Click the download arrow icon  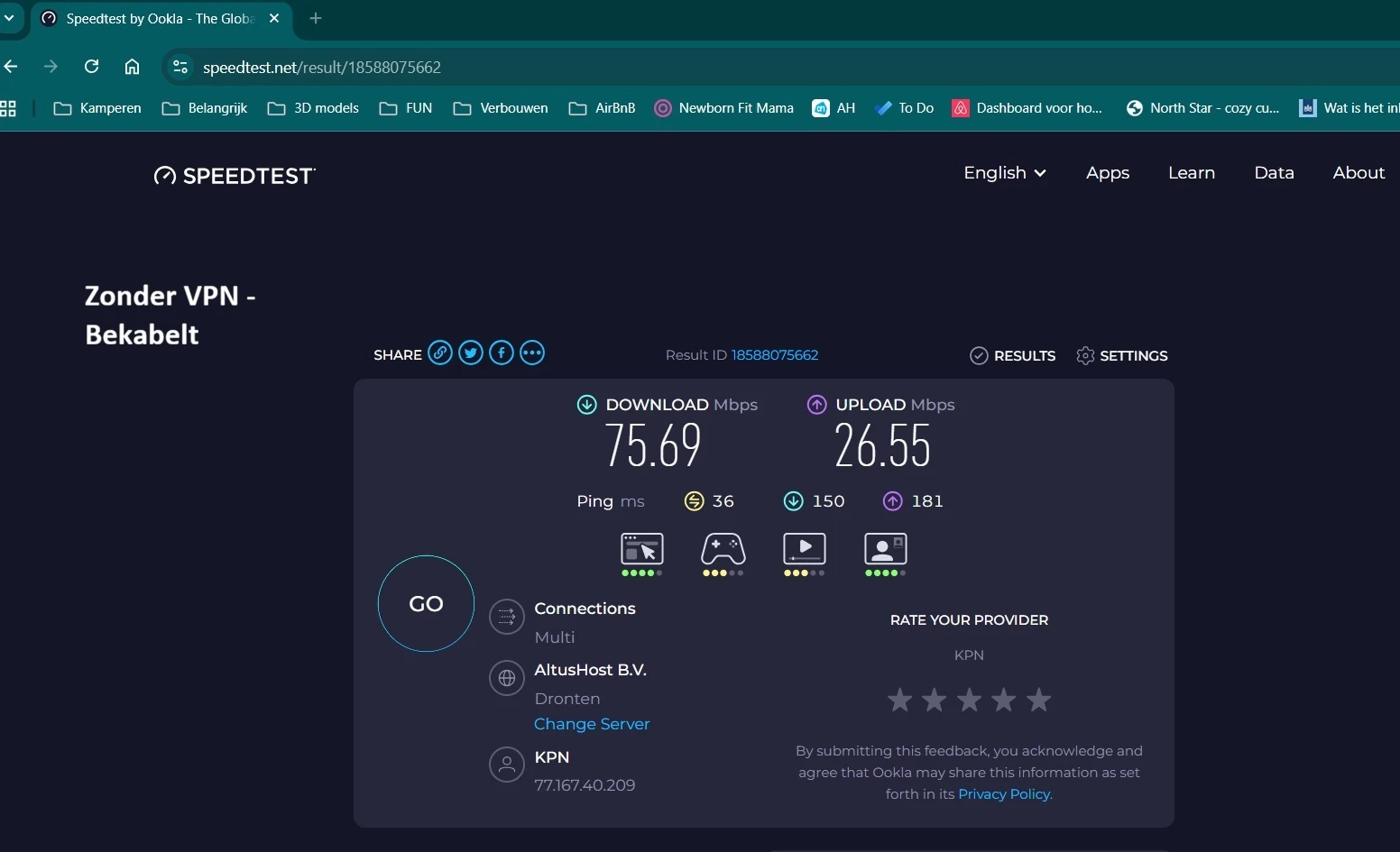[x=586, y=405]
